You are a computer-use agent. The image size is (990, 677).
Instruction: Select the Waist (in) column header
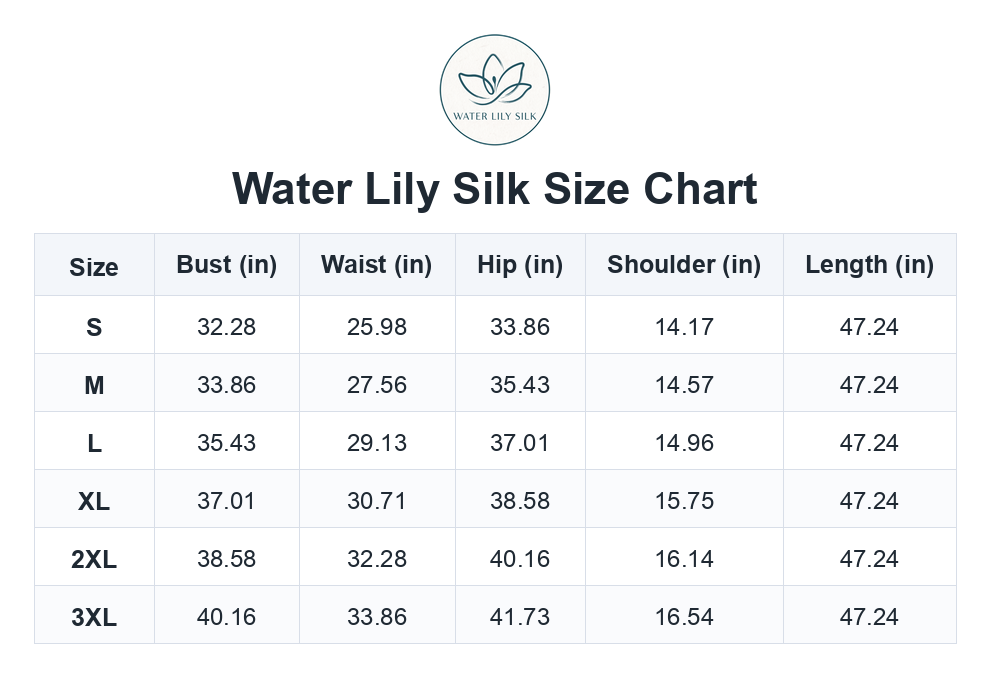(x=377, y=265)
